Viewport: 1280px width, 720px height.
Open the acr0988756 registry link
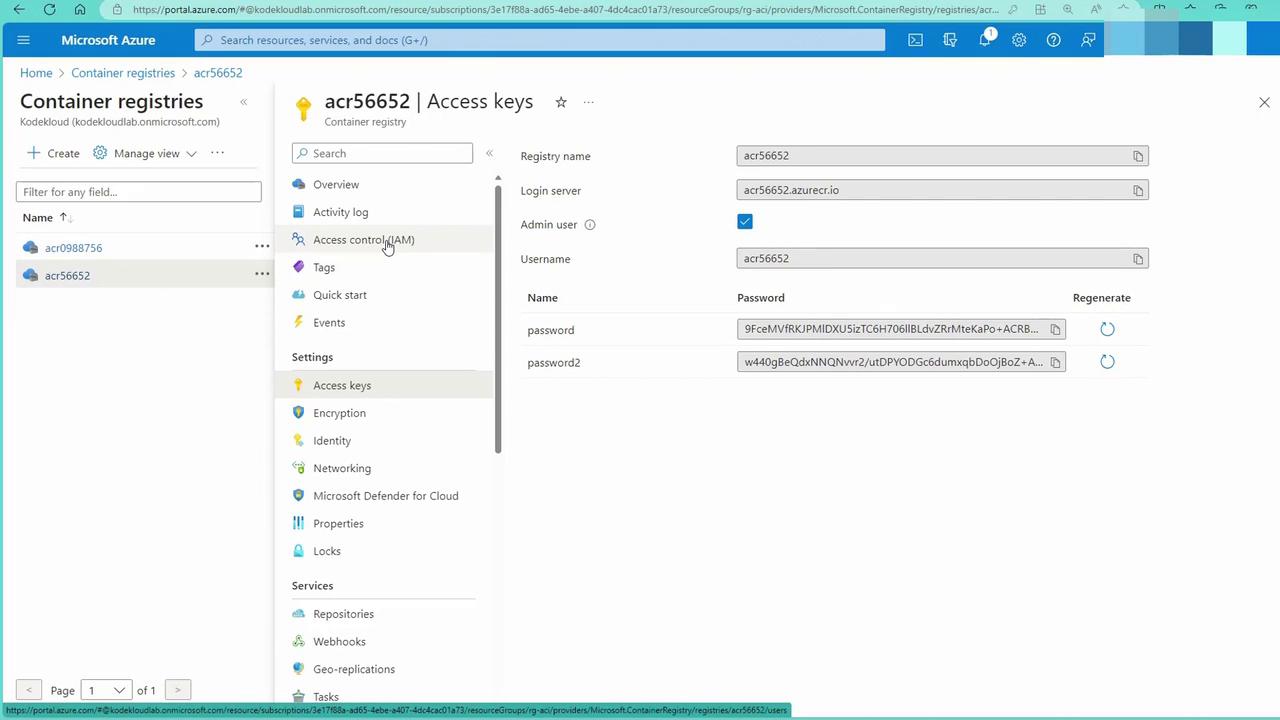[x=73, y=248]
